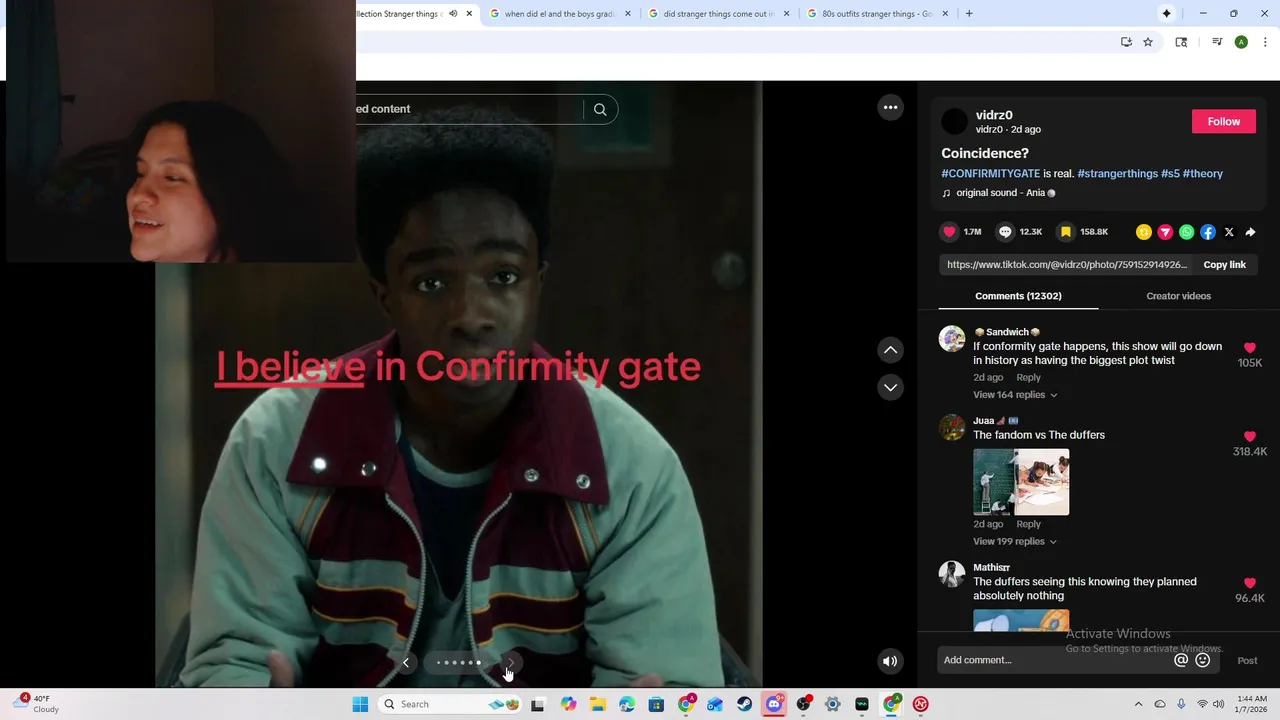
Task: Copy the post link
Action: tap(1224, 265)
